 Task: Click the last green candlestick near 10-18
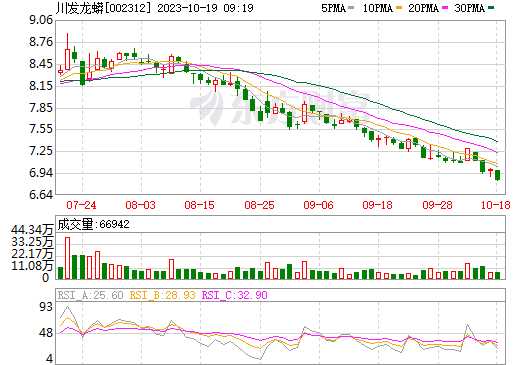tap(497, 175)
